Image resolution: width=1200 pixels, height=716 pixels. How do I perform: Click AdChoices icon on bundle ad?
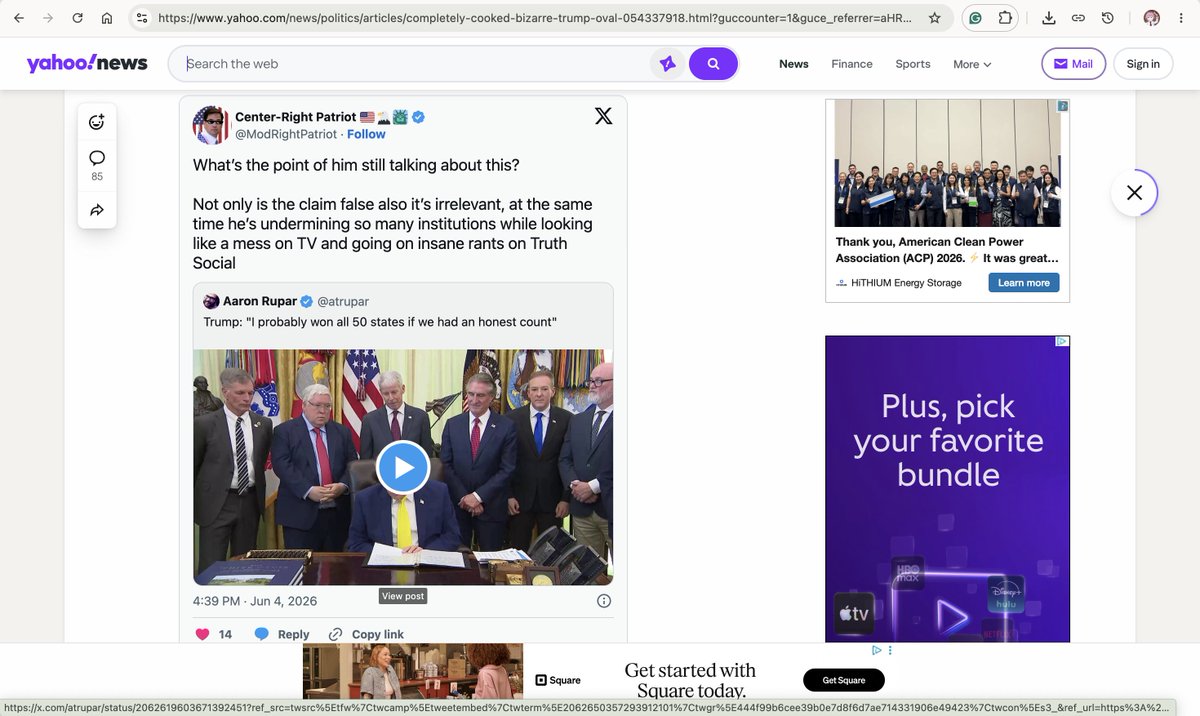pyautogui.click(x=1063, y=341)
